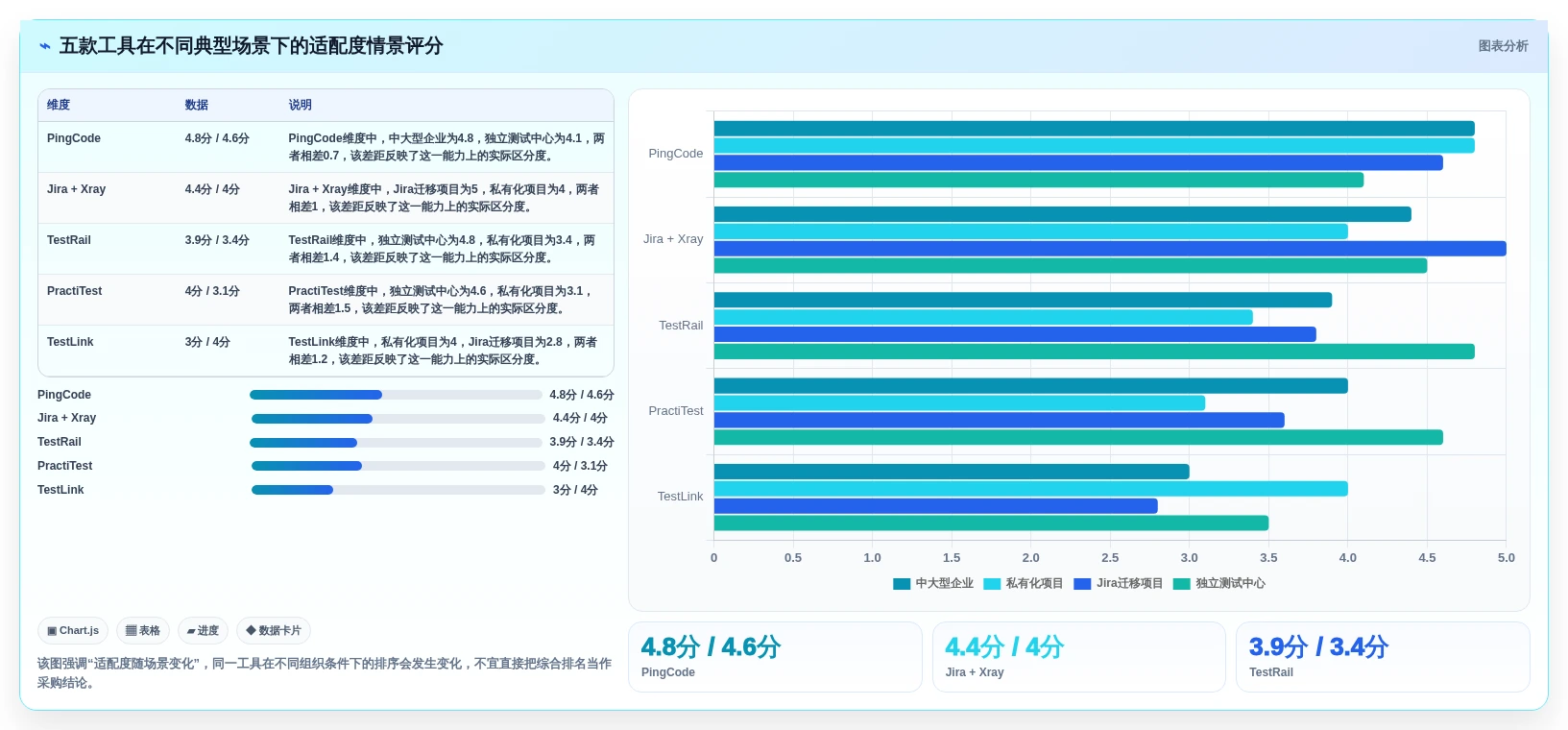This screenshot has width=1568, height=730.
Task: Click the 2.5 x-axis tick label
Action: (1110, 558)
